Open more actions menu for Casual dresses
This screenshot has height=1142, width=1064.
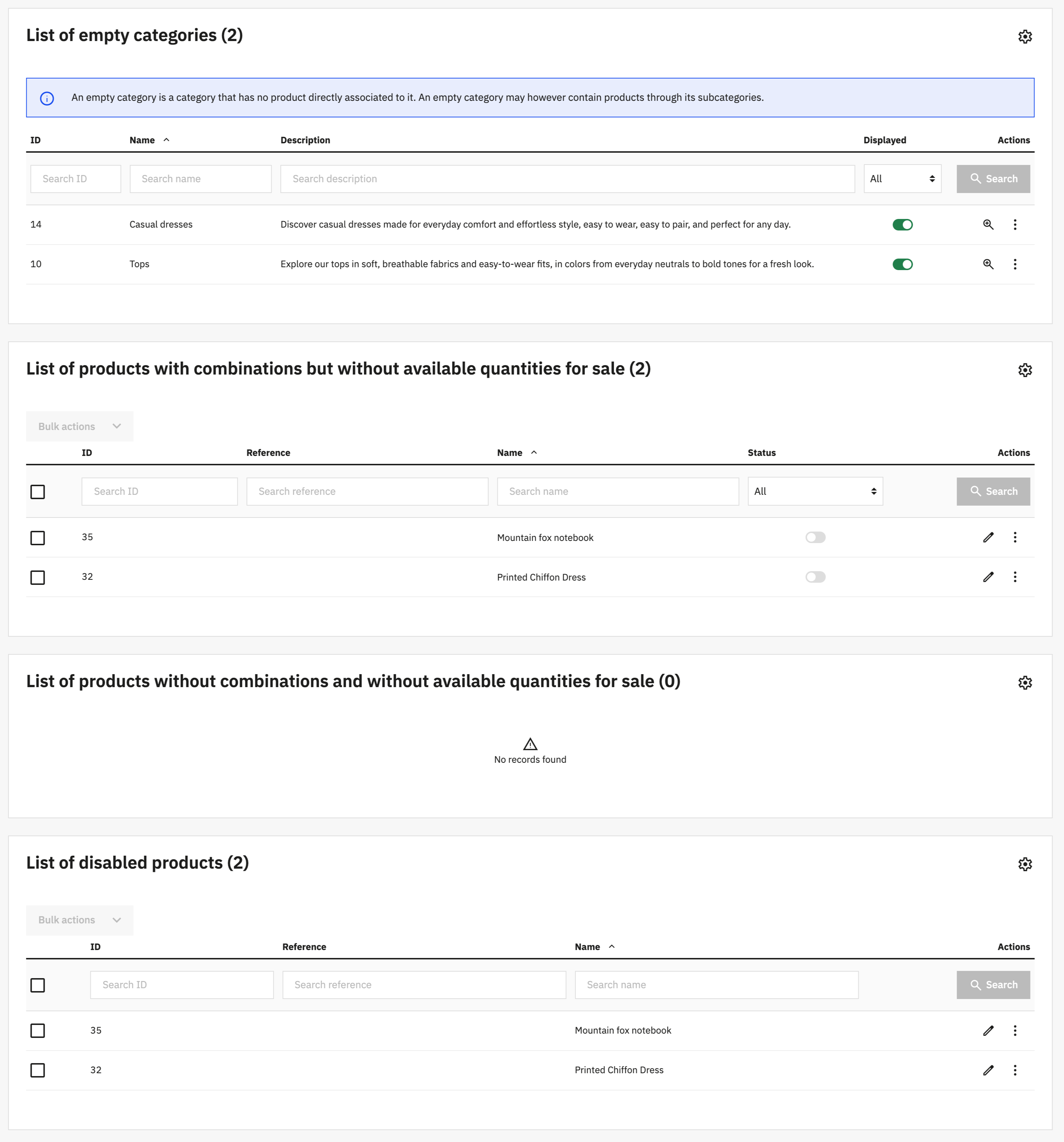click(1015, 225)
